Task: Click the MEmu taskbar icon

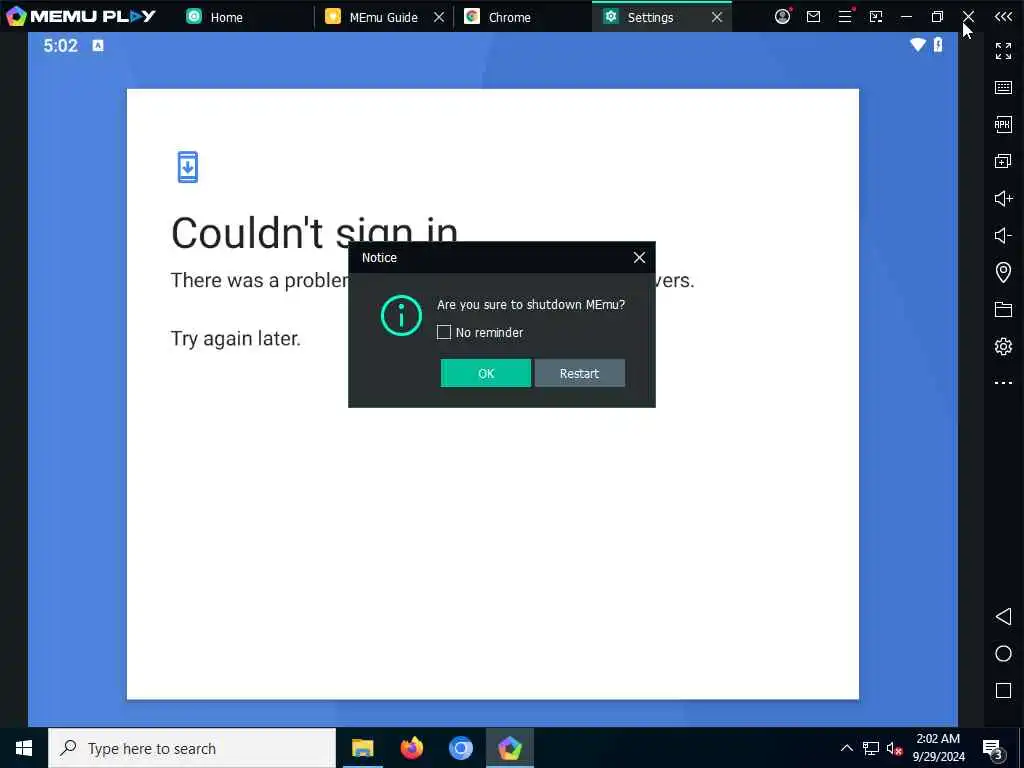Action: coord(509,748)
